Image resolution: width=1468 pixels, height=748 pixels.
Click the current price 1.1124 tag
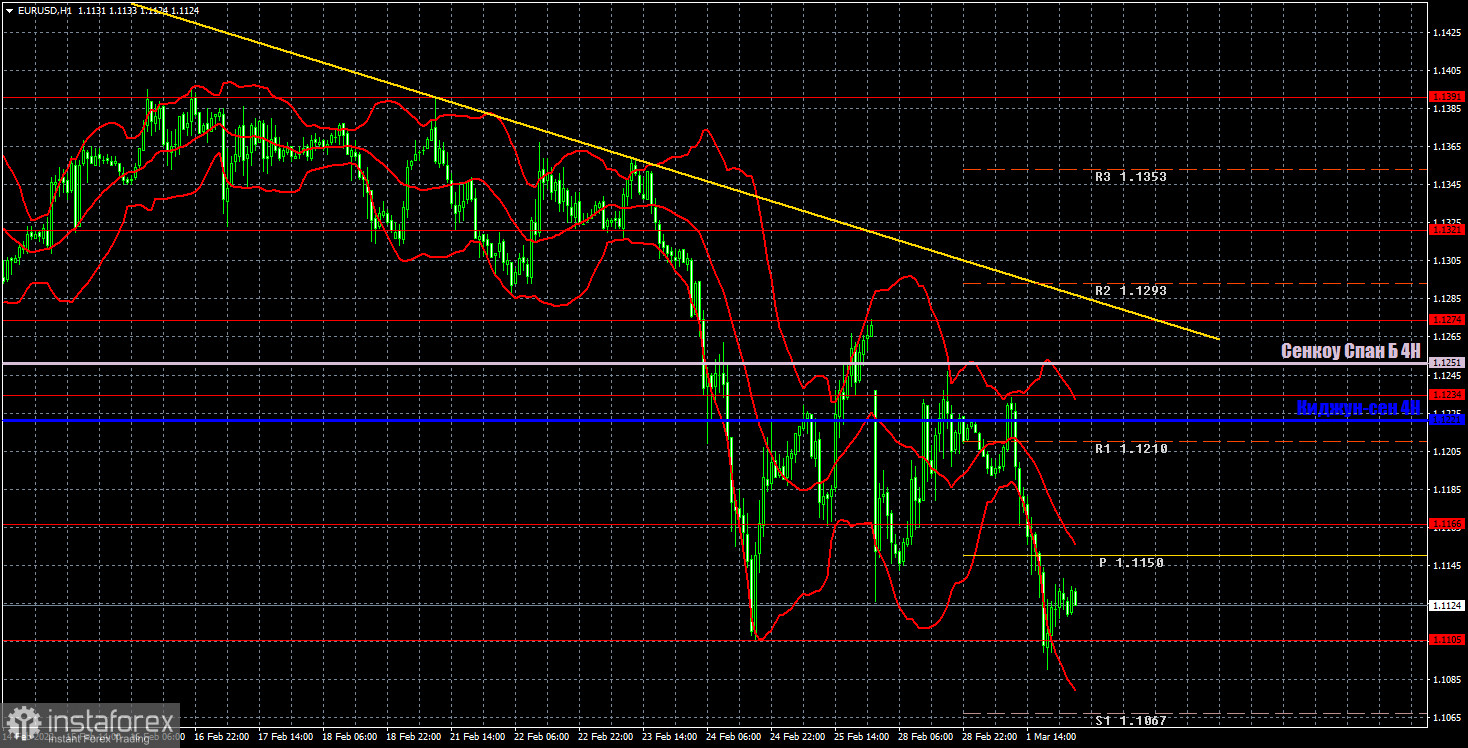tap(1447, 605)
